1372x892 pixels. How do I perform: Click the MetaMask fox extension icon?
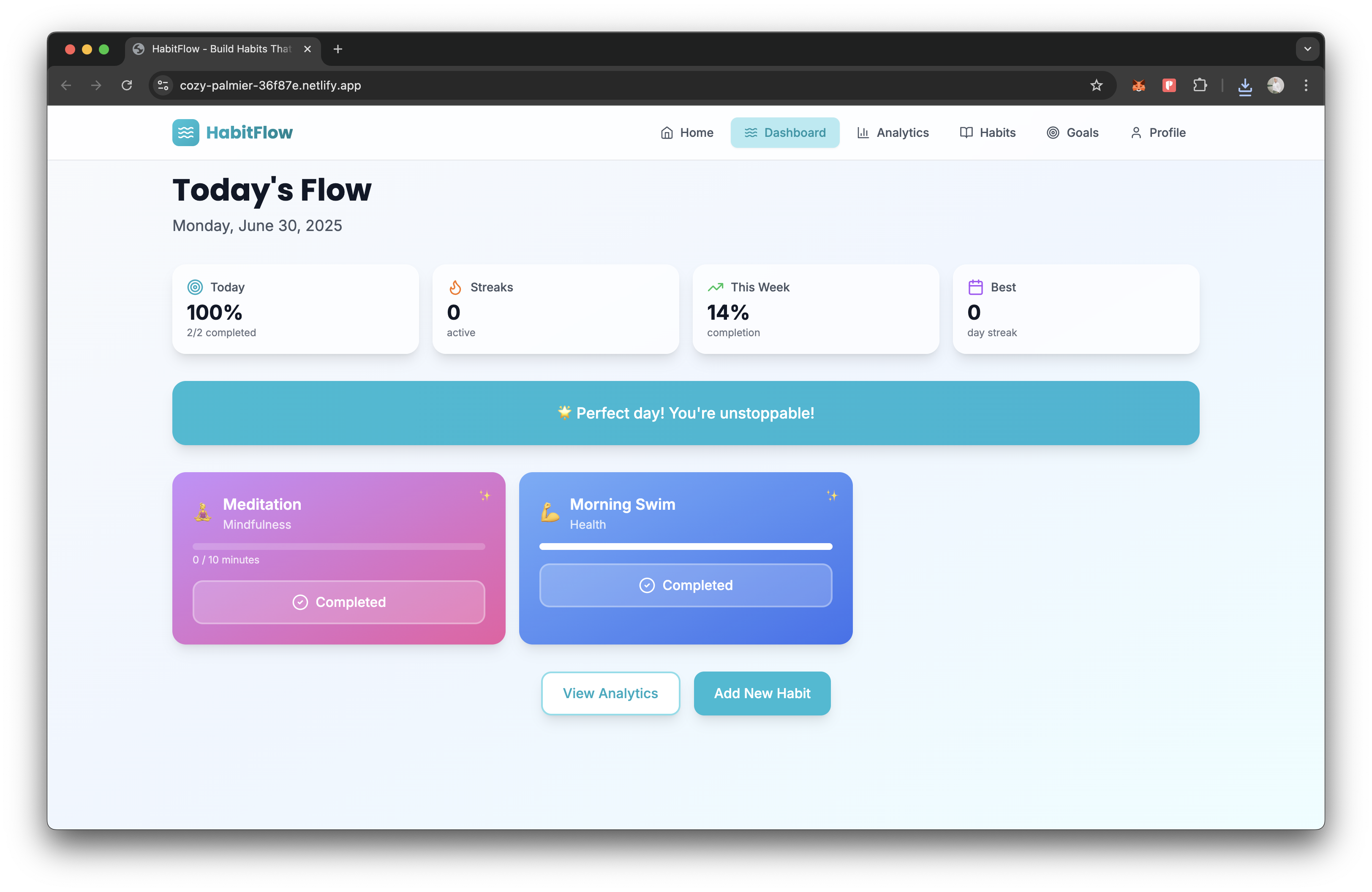coord(1138,85)
